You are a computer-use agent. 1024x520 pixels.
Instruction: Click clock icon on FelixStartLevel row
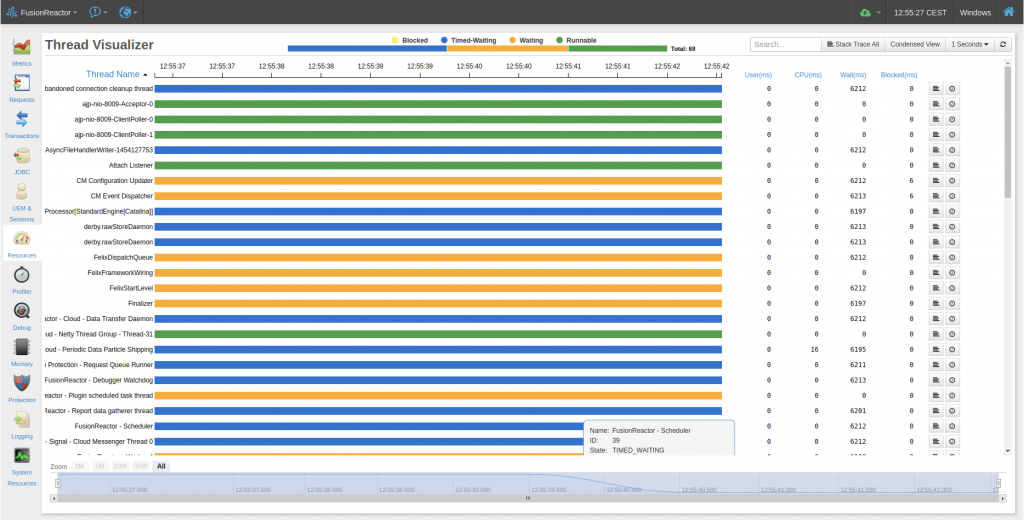(952, 288)
